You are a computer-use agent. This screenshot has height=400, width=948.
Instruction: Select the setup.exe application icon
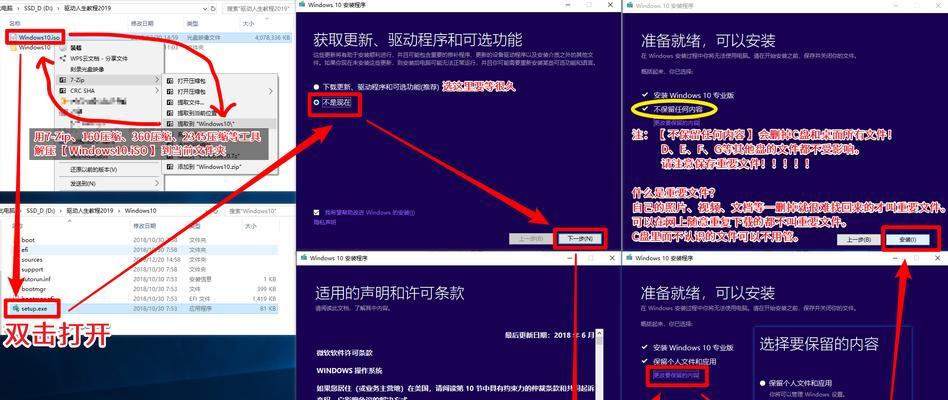pos(15,308)
